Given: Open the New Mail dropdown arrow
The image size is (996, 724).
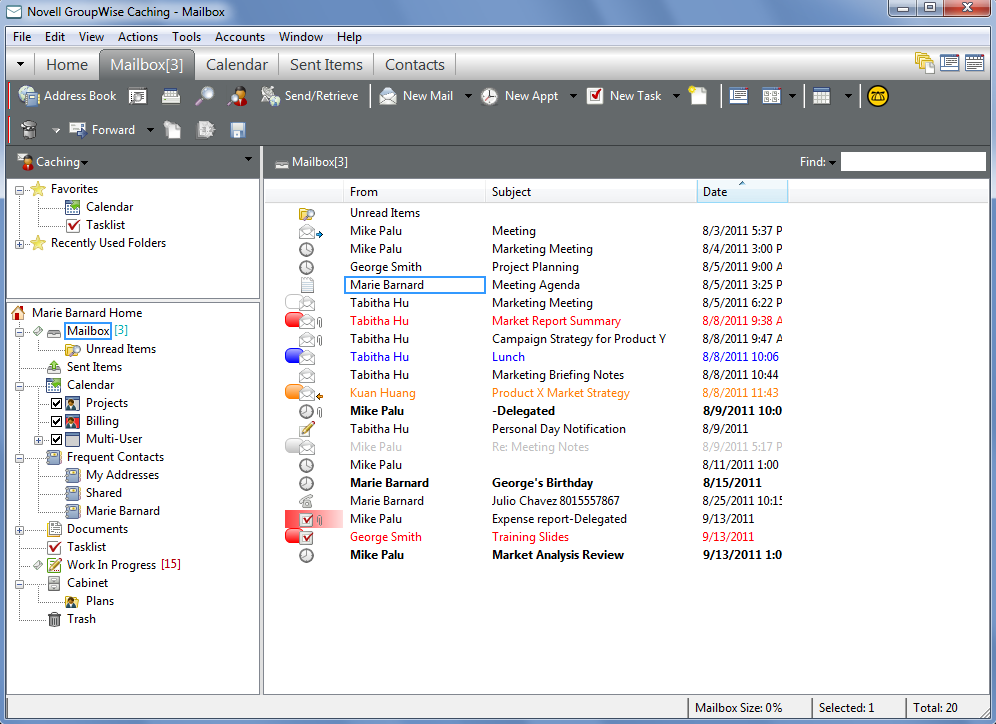Looking at the screenshot, I should (x=468, y=97).
